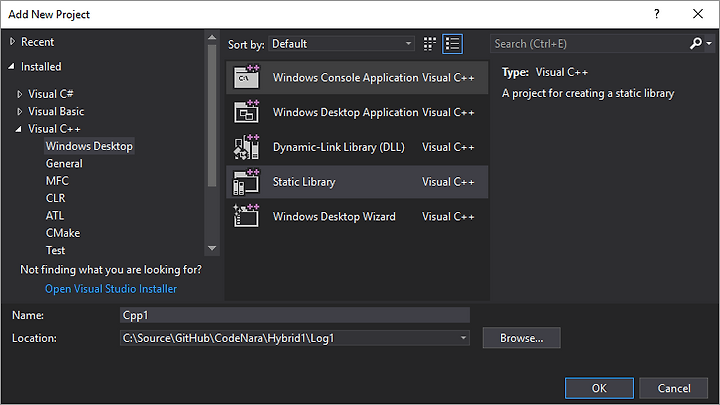Viewport: 720px width, 405px height.
Task: Select the General category
Action: (x=64, y=163)
